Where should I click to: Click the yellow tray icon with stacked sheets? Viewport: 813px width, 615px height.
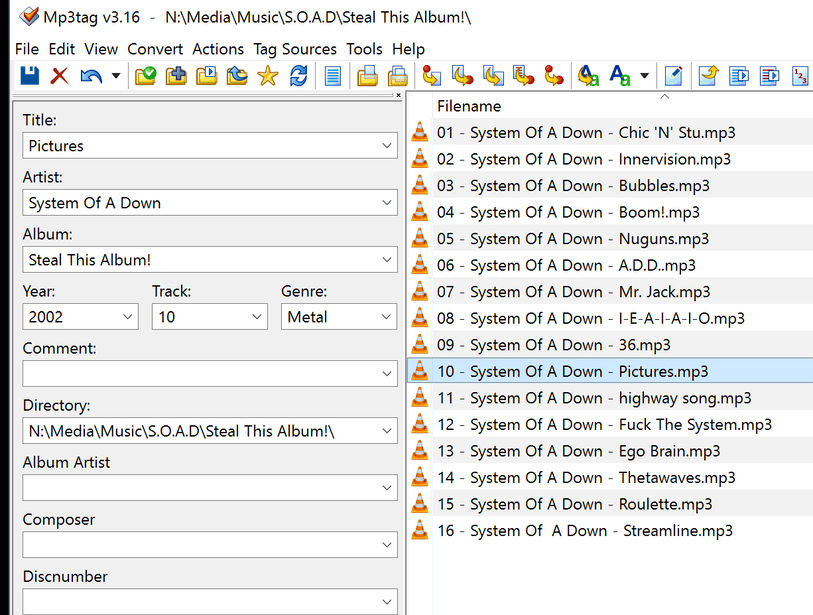[398, 76]
